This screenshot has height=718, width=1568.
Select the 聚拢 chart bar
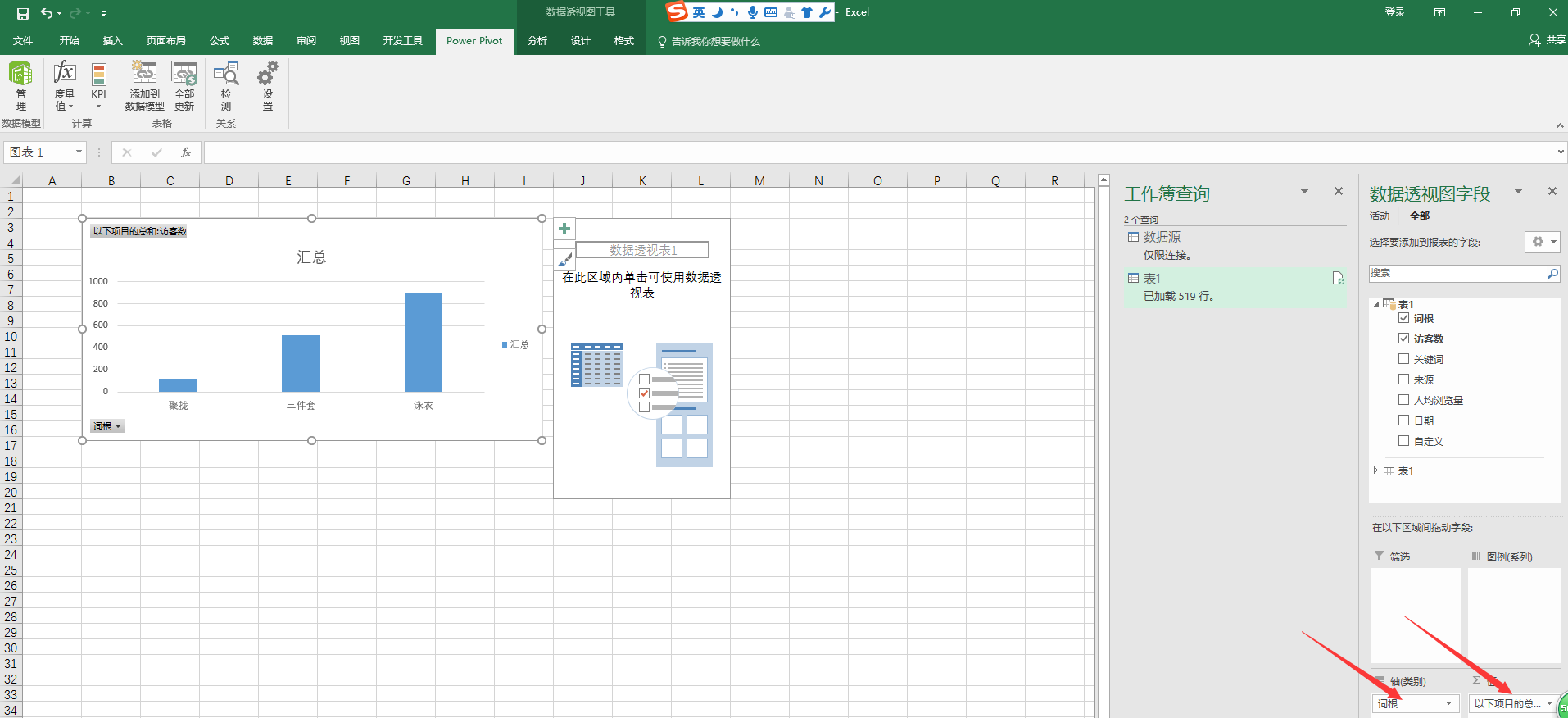pyautogui.click(x=178, y=385)
